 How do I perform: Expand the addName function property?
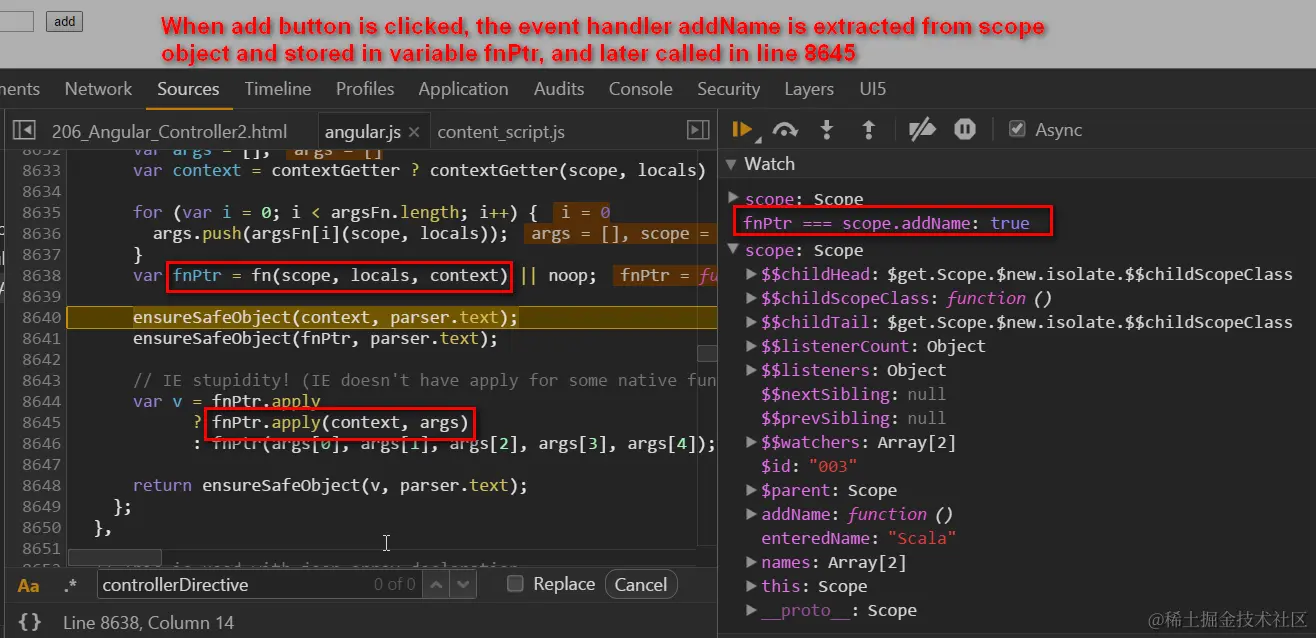[x=752, y=515]
